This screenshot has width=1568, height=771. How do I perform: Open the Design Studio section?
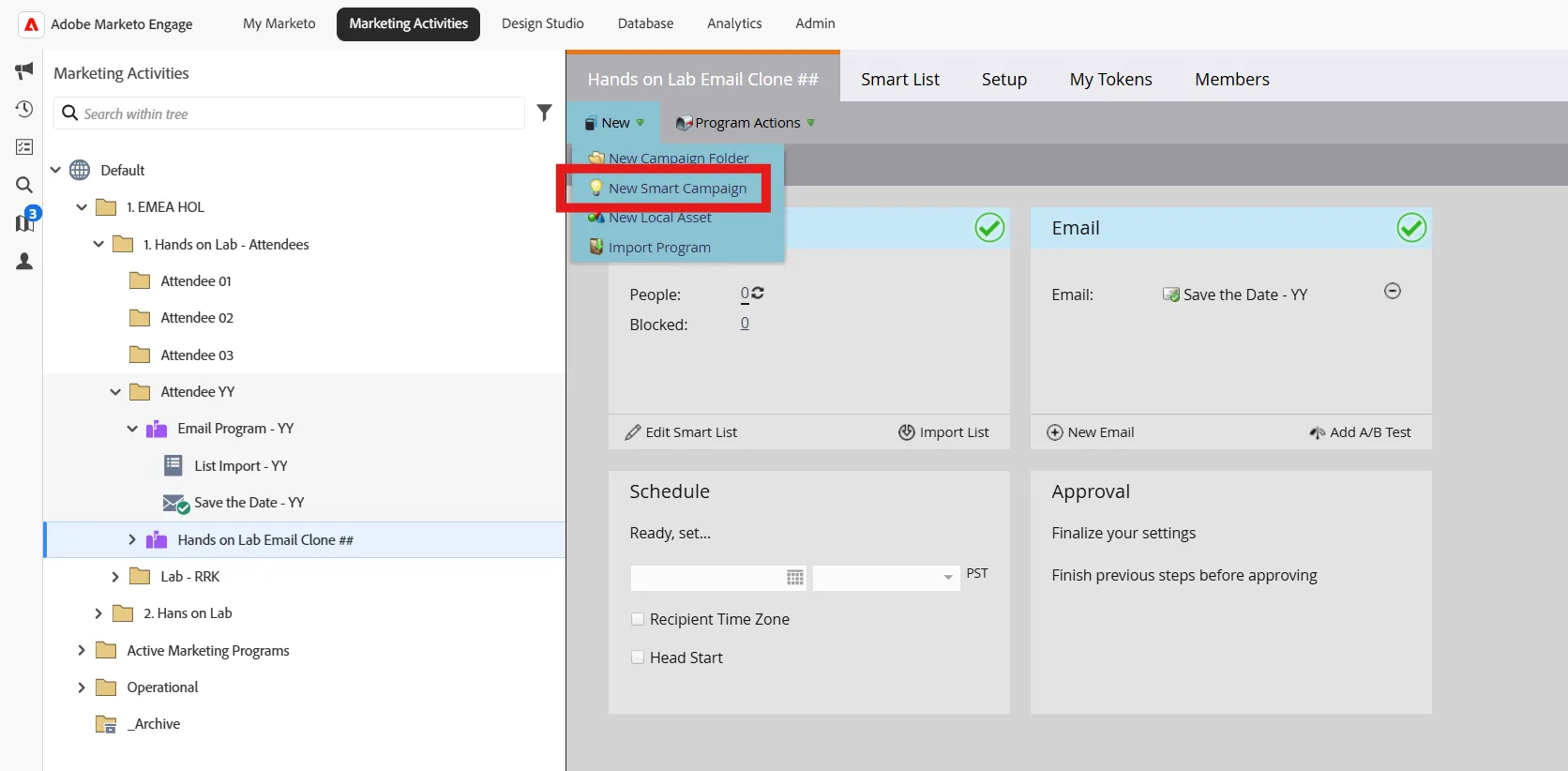tap(543, 23)
